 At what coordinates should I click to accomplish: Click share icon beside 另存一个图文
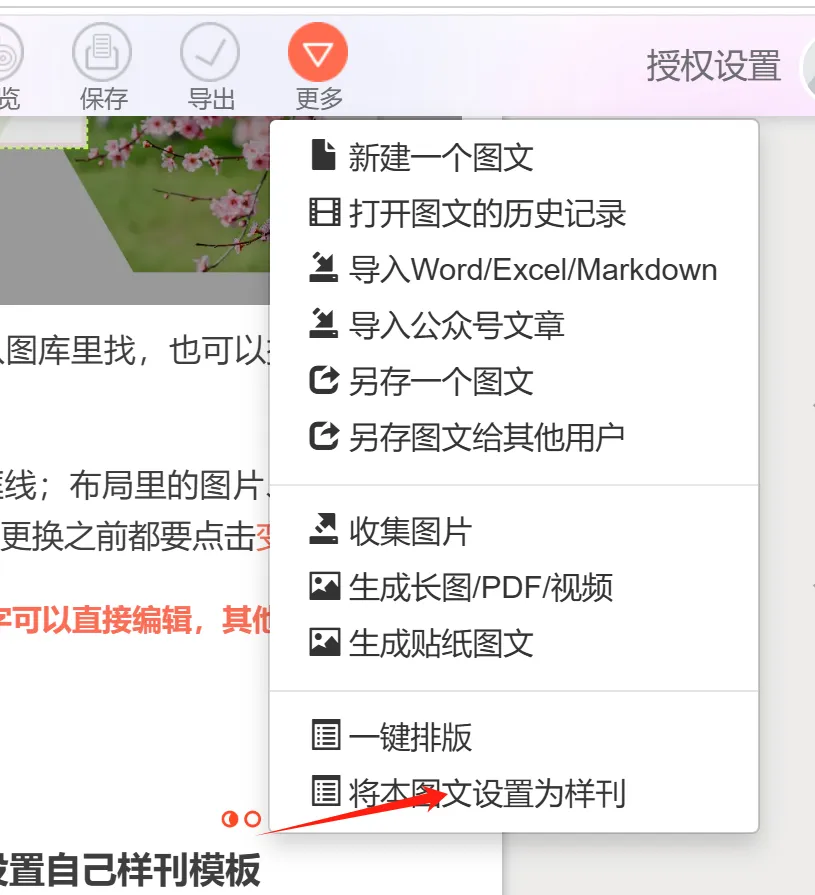(324, 380)
